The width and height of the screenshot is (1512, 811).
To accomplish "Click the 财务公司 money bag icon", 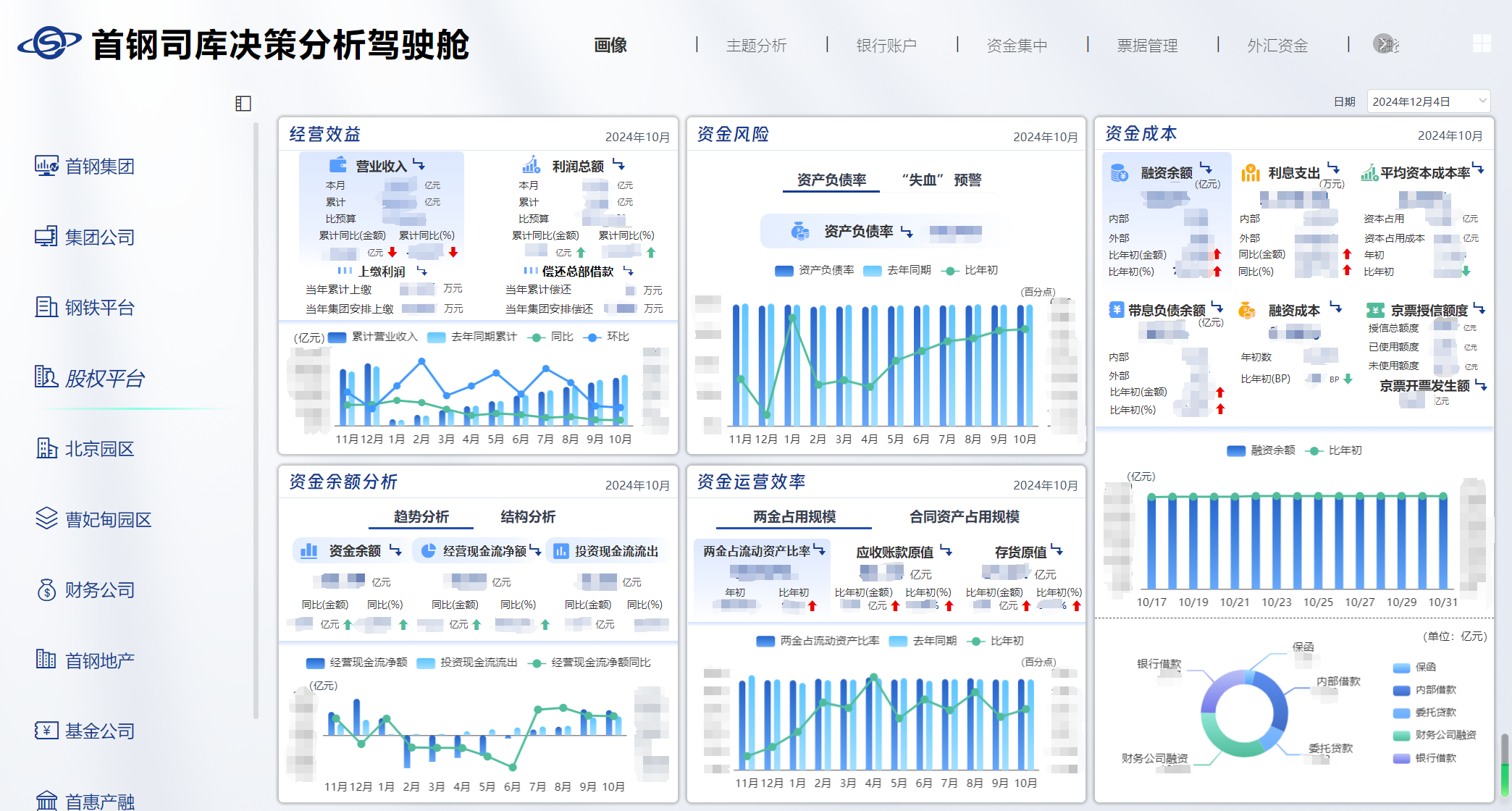I will coord(46,589).
